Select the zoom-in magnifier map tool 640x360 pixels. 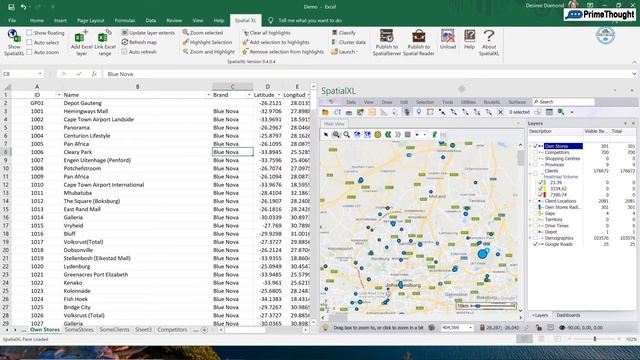coord(336,134)
